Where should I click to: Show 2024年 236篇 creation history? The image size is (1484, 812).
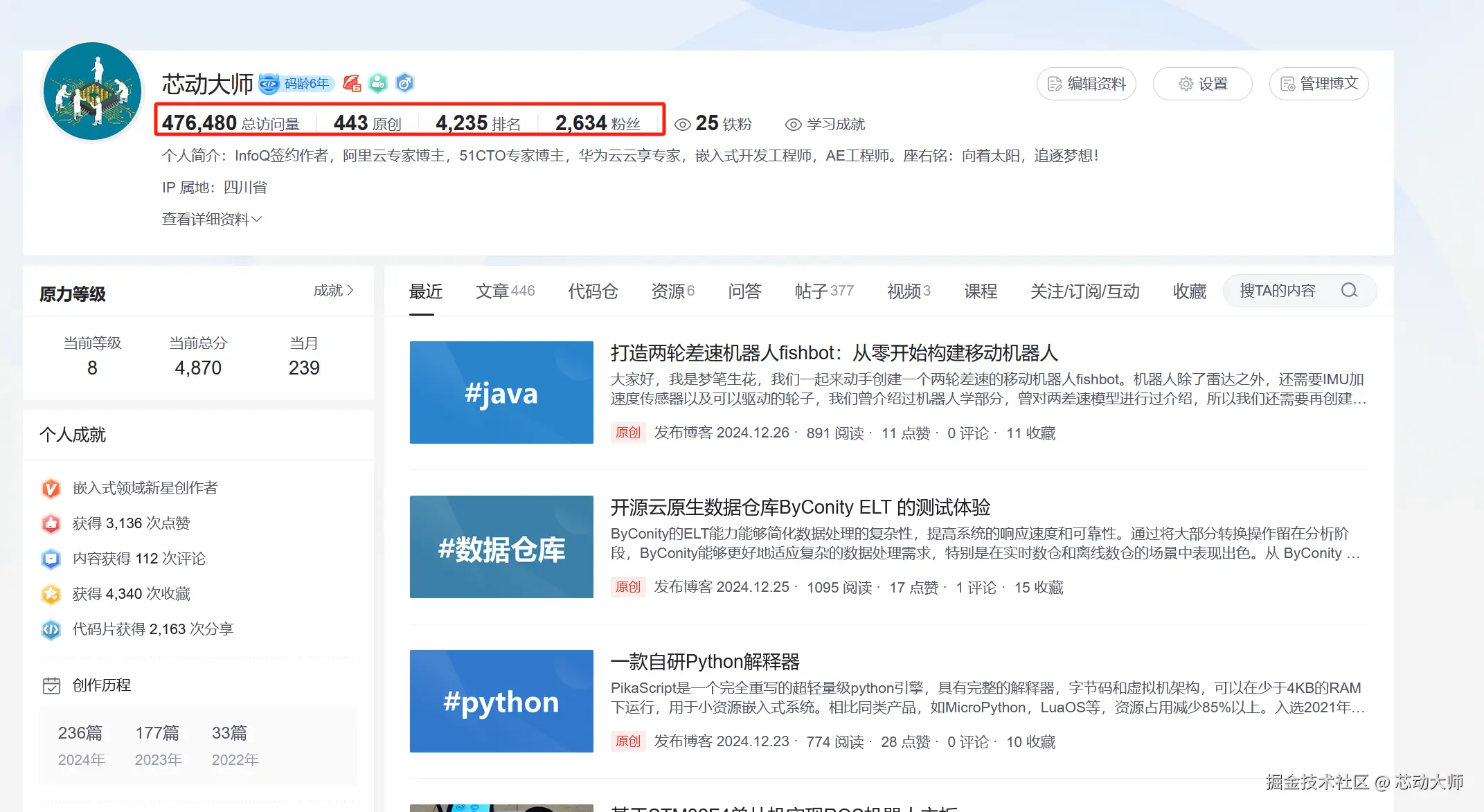click(81, 745)
